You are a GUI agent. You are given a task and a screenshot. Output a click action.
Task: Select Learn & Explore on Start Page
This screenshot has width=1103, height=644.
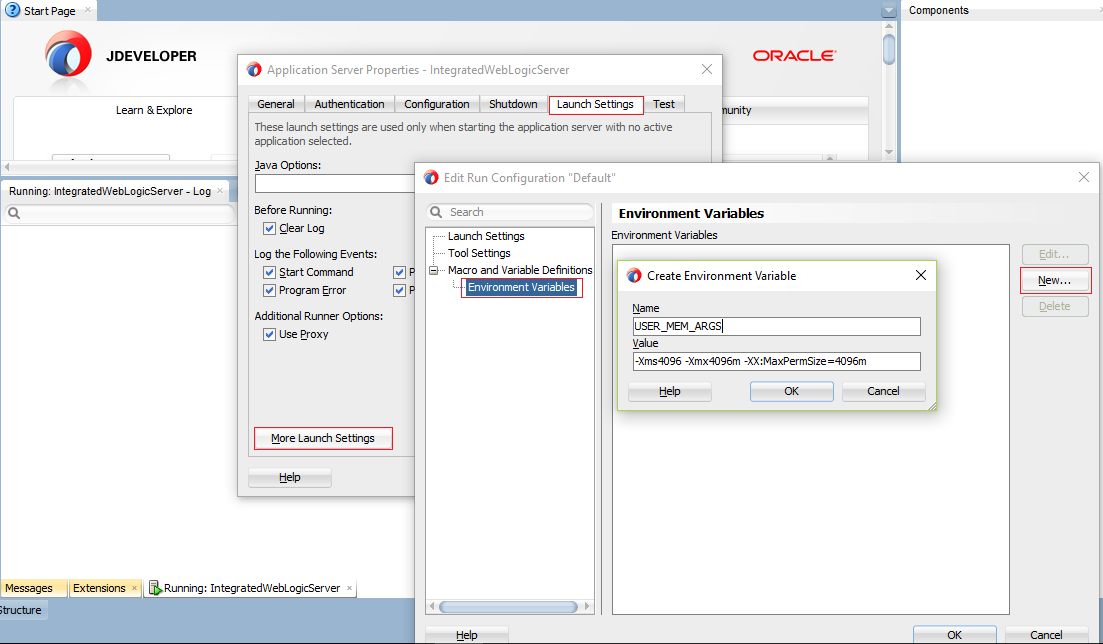pyautogui.click(x=154, y=110)
